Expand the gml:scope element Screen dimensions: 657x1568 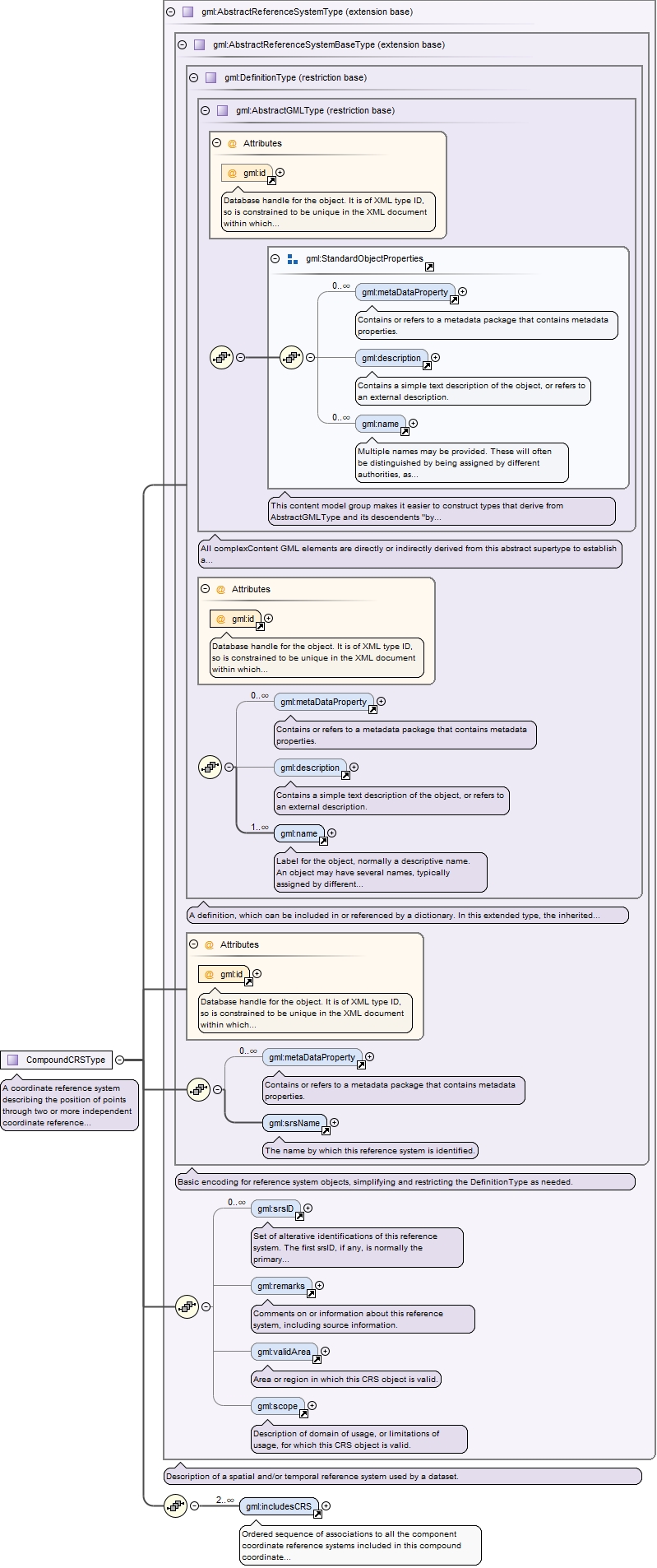[312, 1405]
